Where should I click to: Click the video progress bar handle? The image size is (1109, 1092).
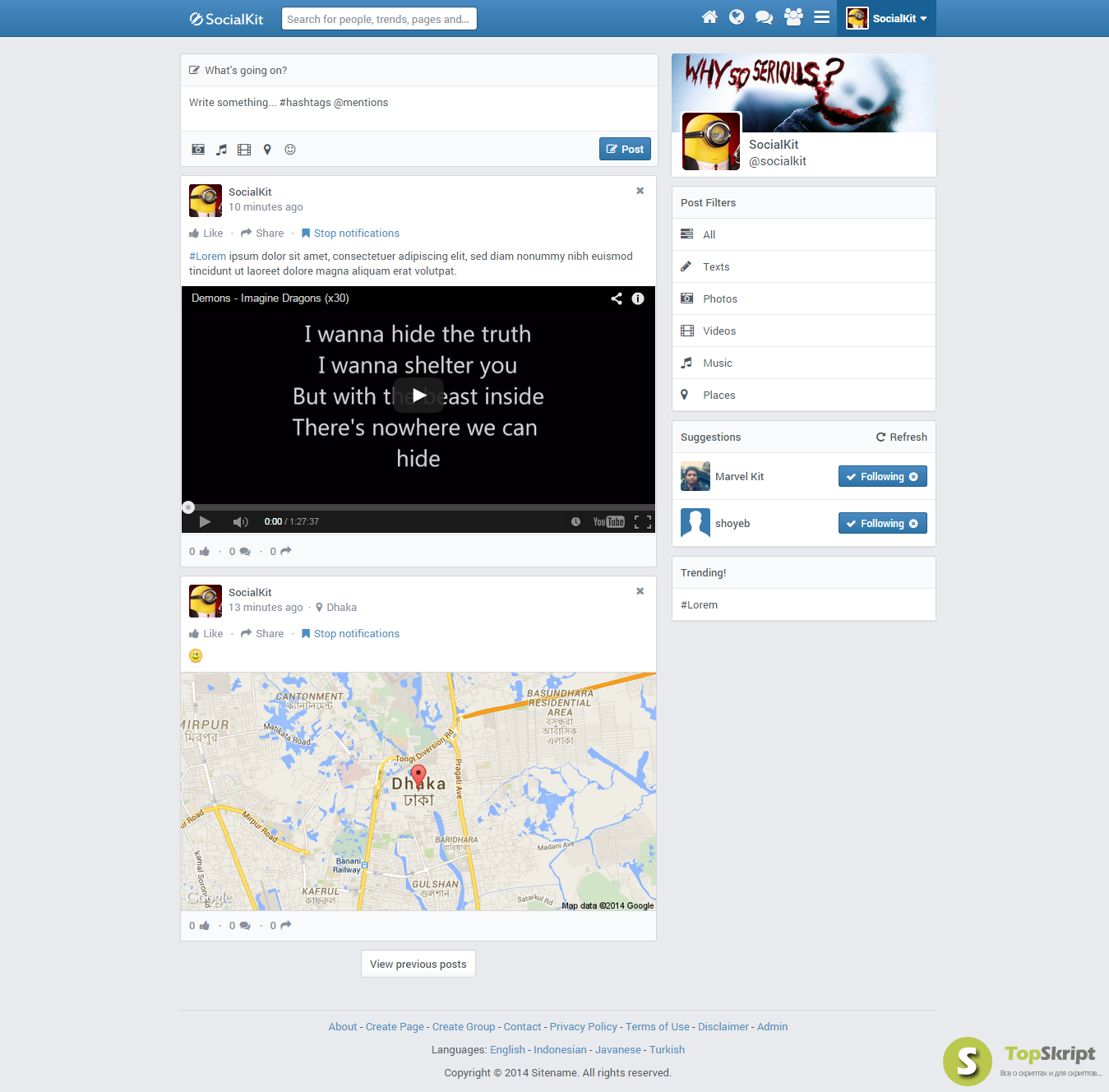[x=188, y=507]
